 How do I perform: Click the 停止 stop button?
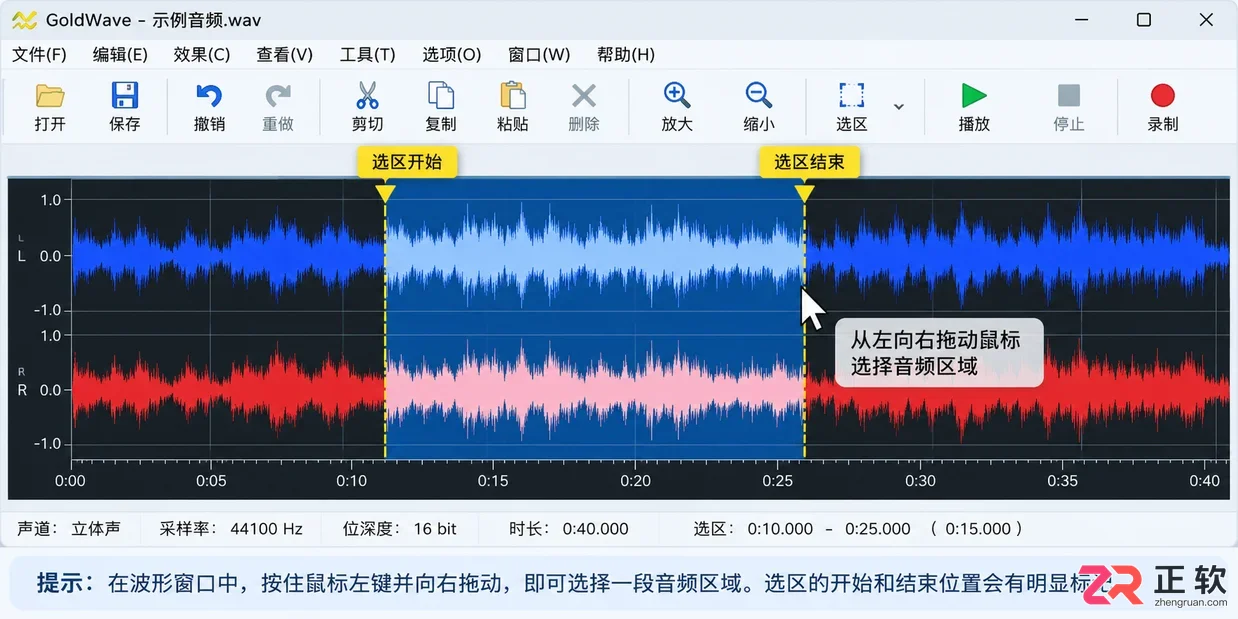[1069, 96]
